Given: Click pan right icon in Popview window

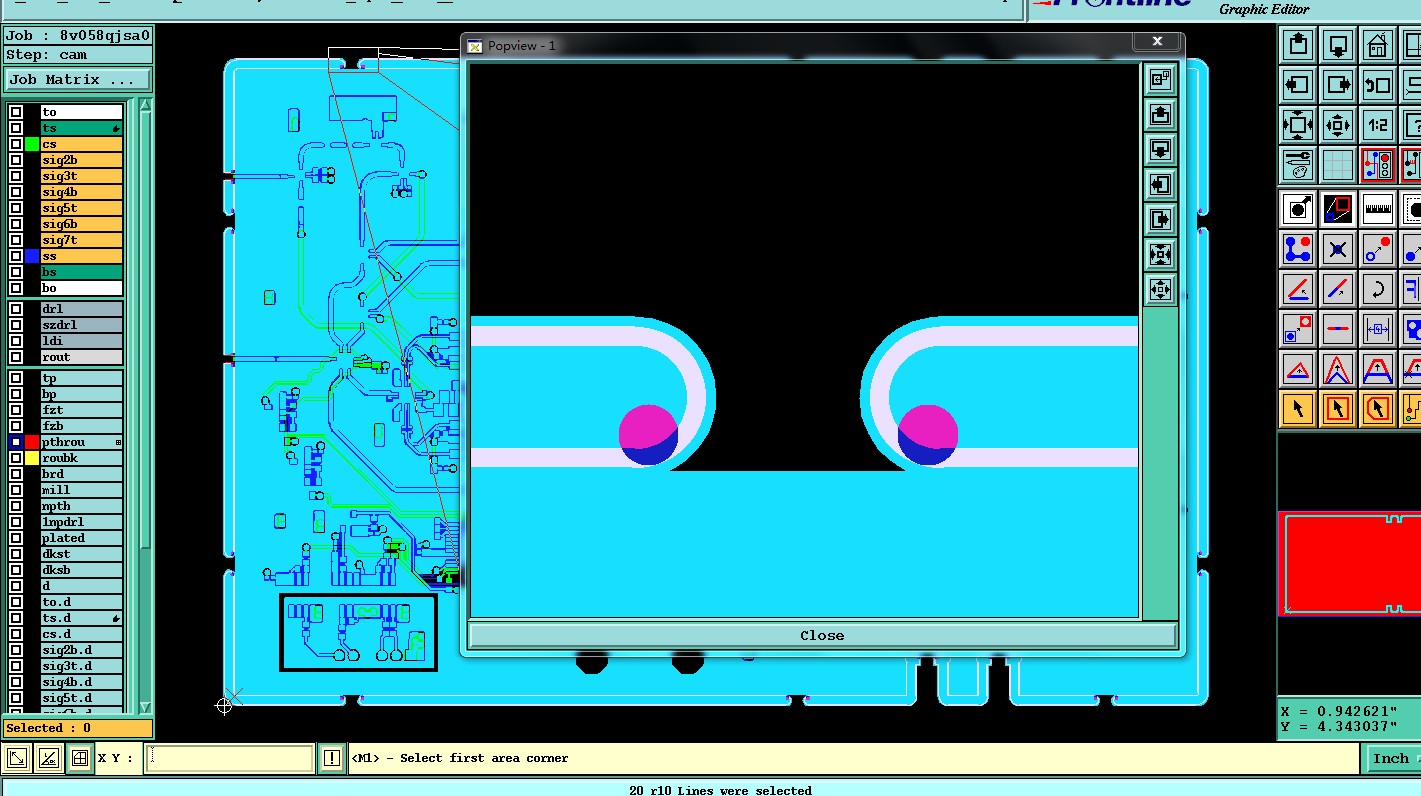Looking at the screenshot, I should pyautogui.click(x=1160, y=220).
